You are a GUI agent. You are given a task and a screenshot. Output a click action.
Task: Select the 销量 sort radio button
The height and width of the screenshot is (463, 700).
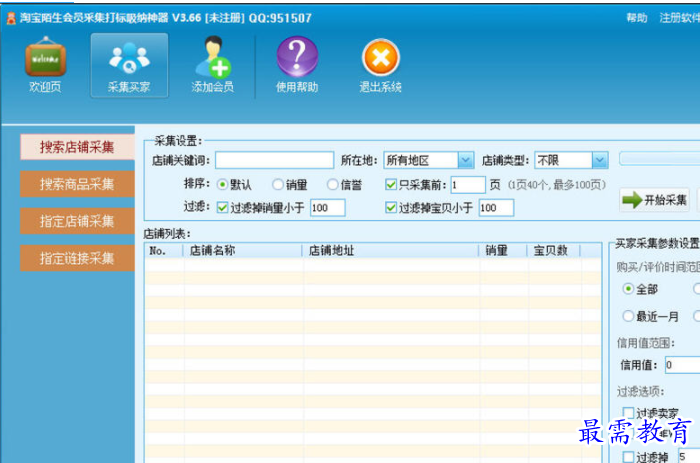278,184
